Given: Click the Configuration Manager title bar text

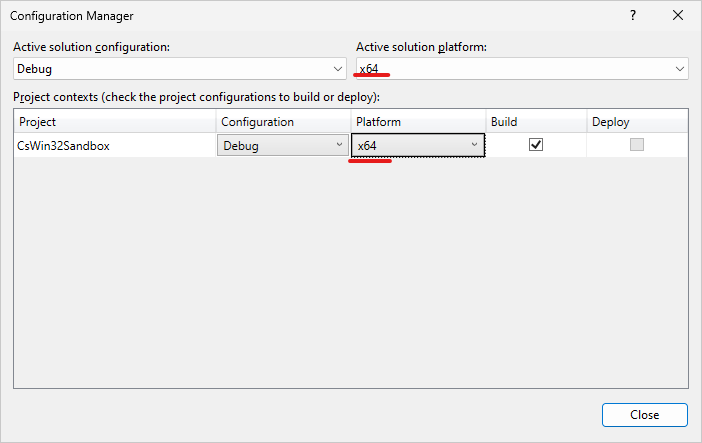Looking at the screenshot, I should [73, 16].
